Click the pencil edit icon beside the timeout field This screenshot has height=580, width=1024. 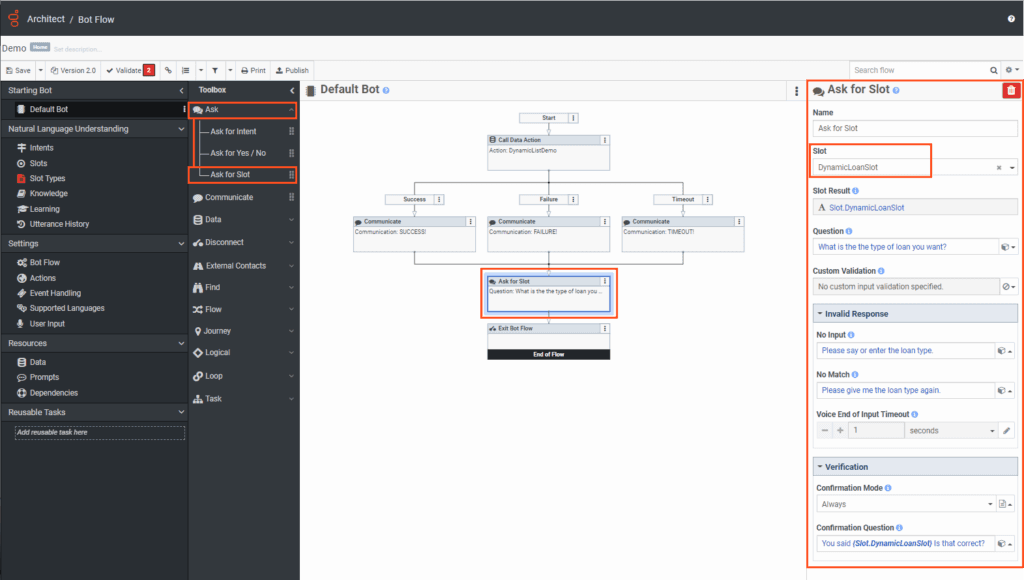1008,429
